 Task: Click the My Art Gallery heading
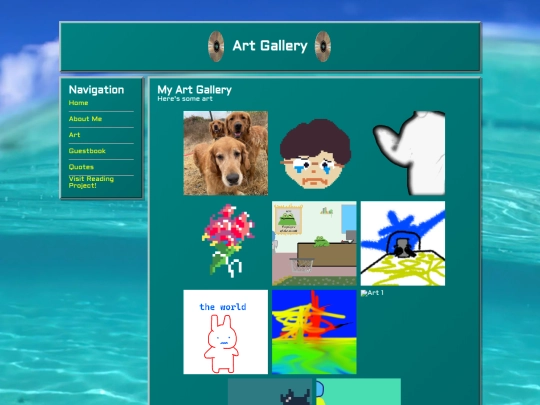click(x=195, y=90)
